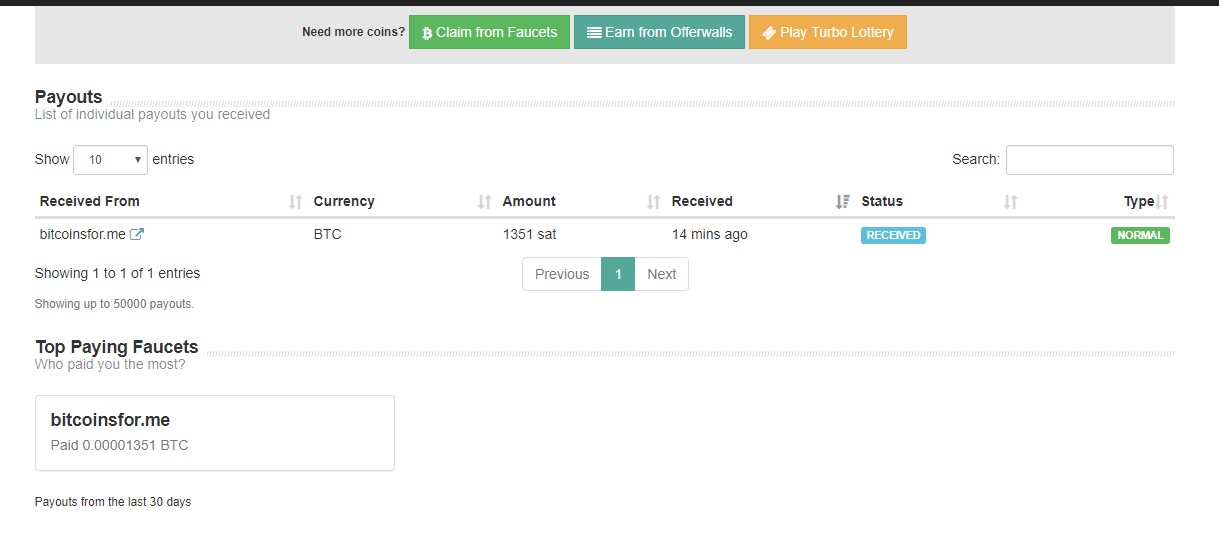Image resolution: width=1219 pixels, height=542 pixels.
Task: Sort by Status column icon
Action: coord(1010,202)
